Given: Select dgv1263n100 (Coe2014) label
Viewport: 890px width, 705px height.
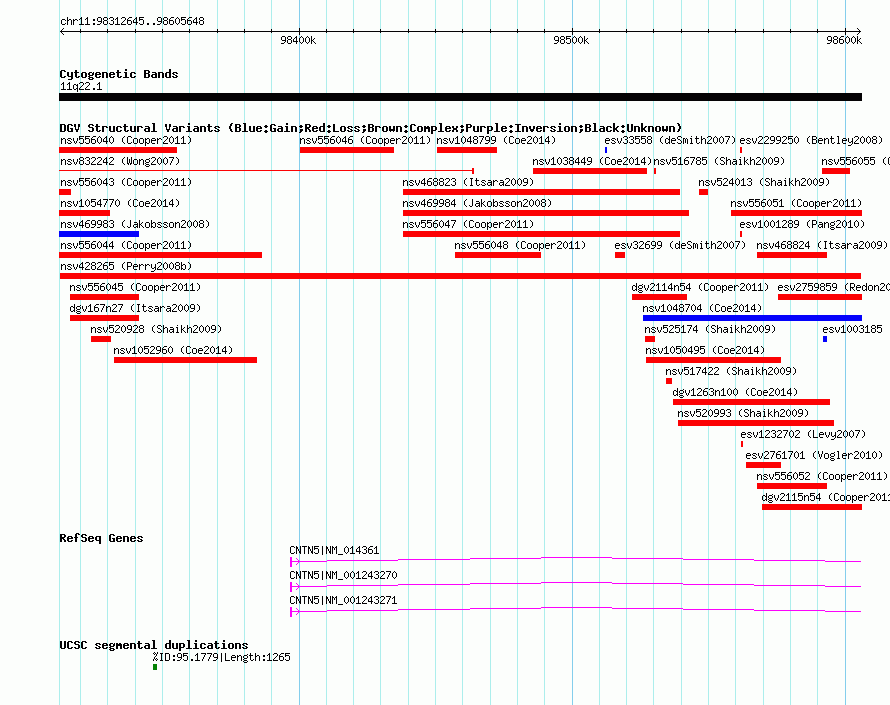Looking at the screenshot, I should pos(735,392).
